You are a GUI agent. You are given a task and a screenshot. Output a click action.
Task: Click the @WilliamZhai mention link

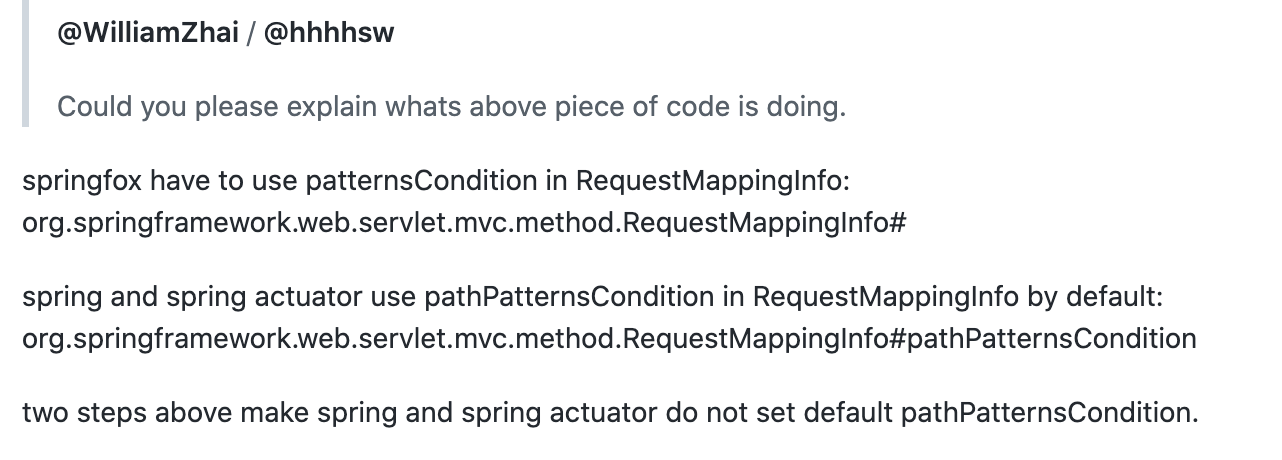tap(148, 33)
